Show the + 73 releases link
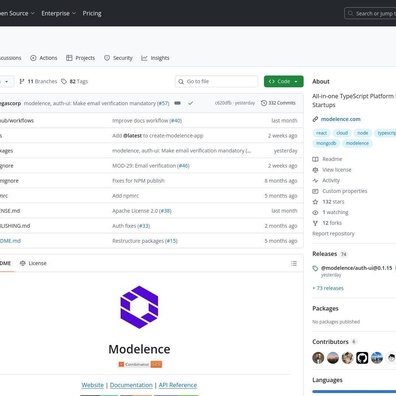396x396 pixels. pos(328,288)
